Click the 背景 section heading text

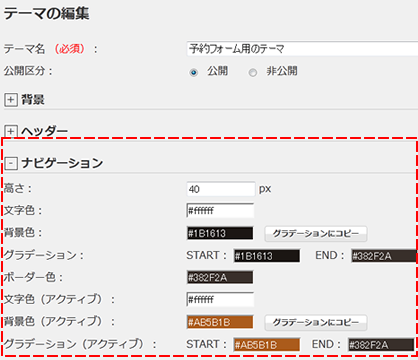tap(33, 100)
